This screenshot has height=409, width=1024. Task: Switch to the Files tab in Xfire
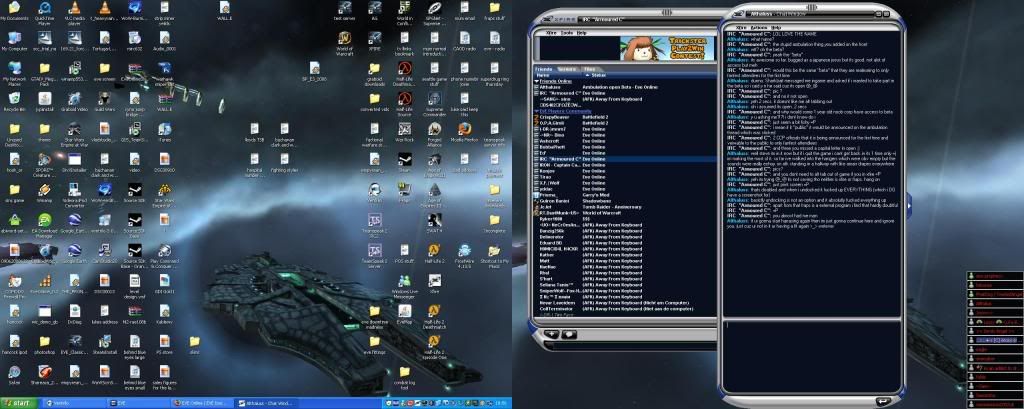click(590, 69)
